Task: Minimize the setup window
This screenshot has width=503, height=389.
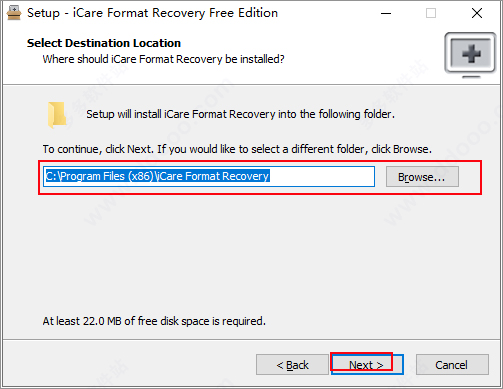Action: click(x=386, y=13)
